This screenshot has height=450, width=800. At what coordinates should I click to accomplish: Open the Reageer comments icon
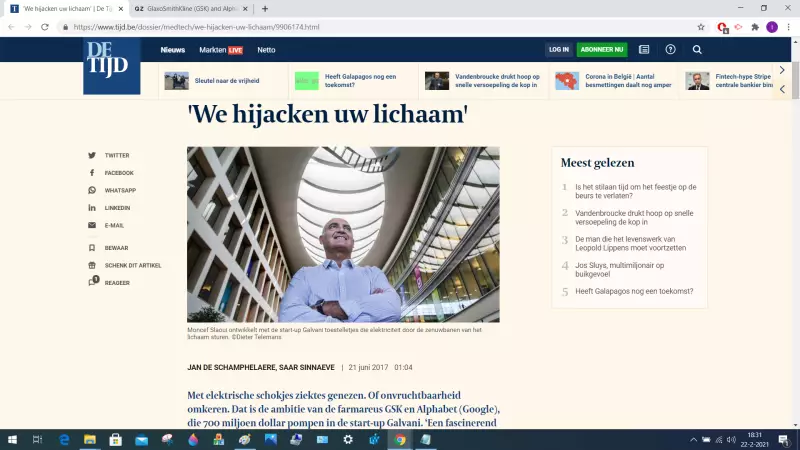[x=93, y=282]
